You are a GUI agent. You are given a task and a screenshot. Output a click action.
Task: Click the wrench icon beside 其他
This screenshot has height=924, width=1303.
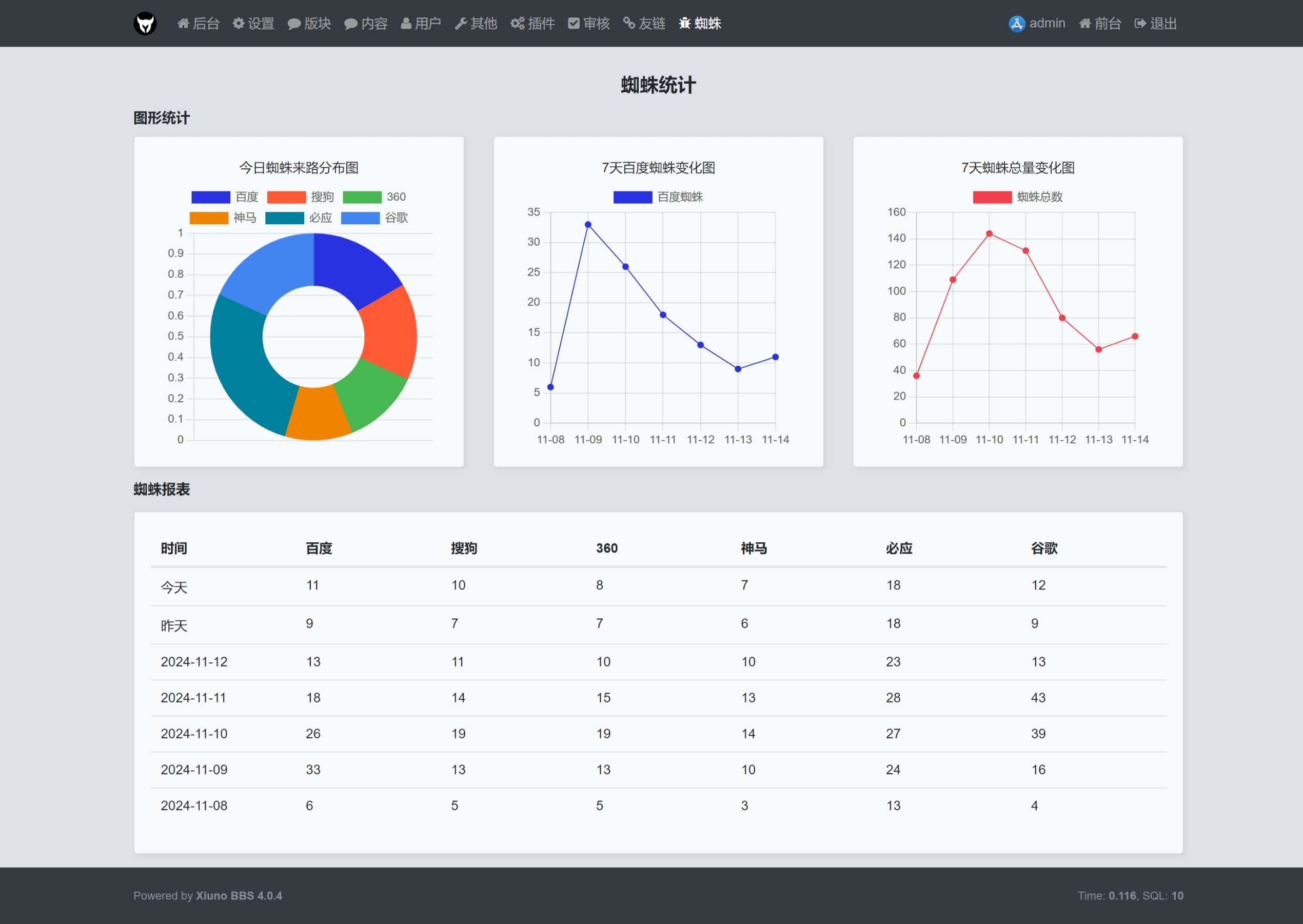click(461, 23)
